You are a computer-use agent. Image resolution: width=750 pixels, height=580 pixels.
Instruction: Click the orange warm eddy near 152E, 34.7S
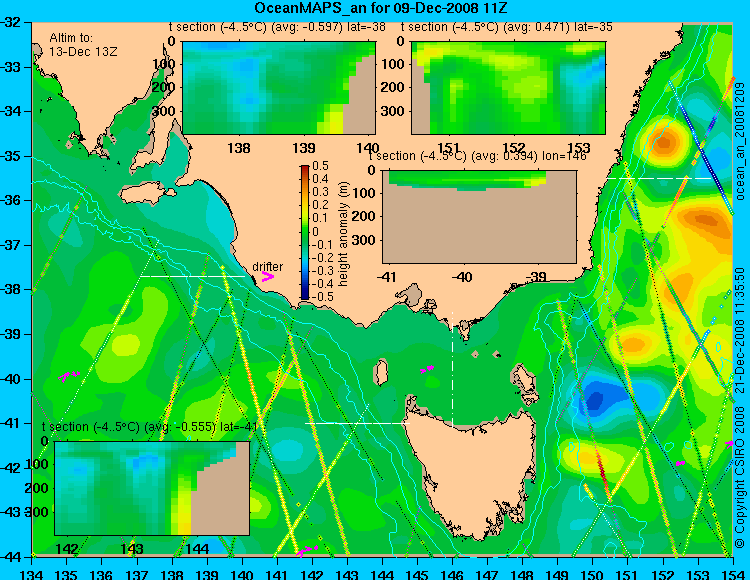click(x=665, y=142)
